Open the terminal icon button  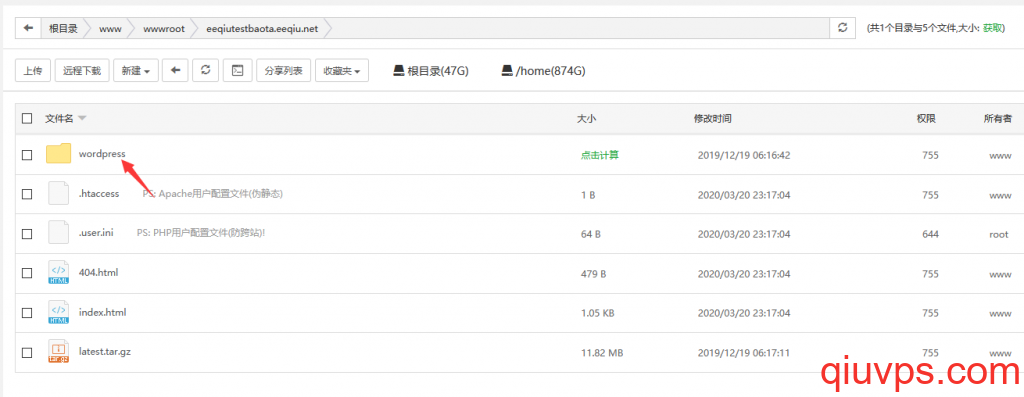pyautogui.click(x=238, y=71)
